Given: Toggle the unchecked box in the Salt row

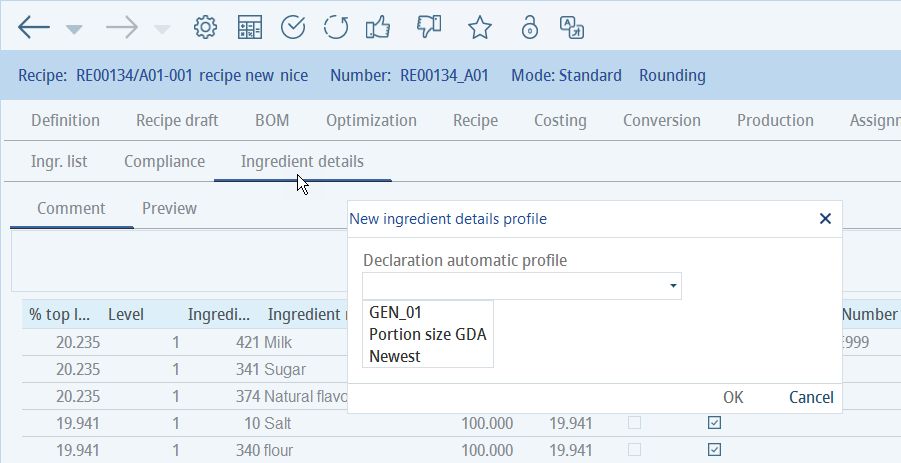Looking at the screenshot, I should point(634,423).
